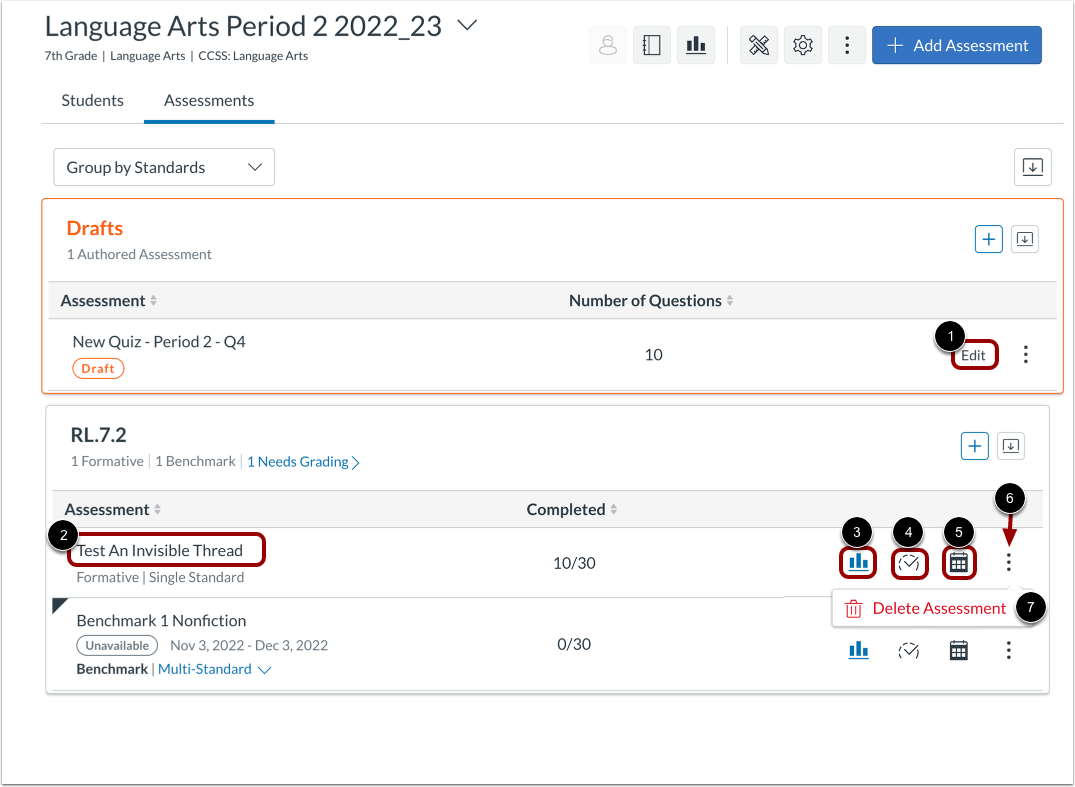Open the class settings gear

pos(802,45)
